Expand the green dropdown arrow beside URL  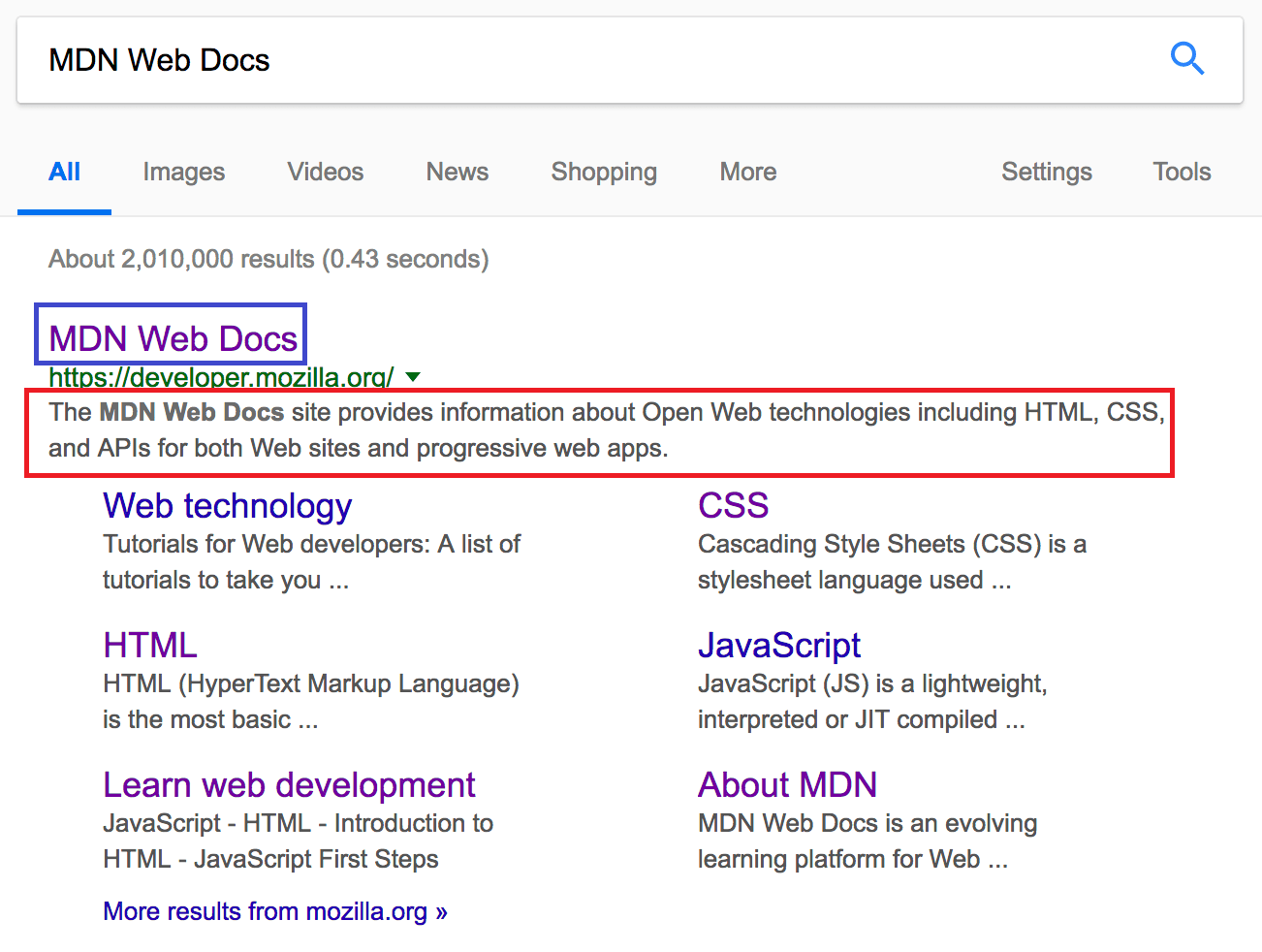tap(413, 377)
